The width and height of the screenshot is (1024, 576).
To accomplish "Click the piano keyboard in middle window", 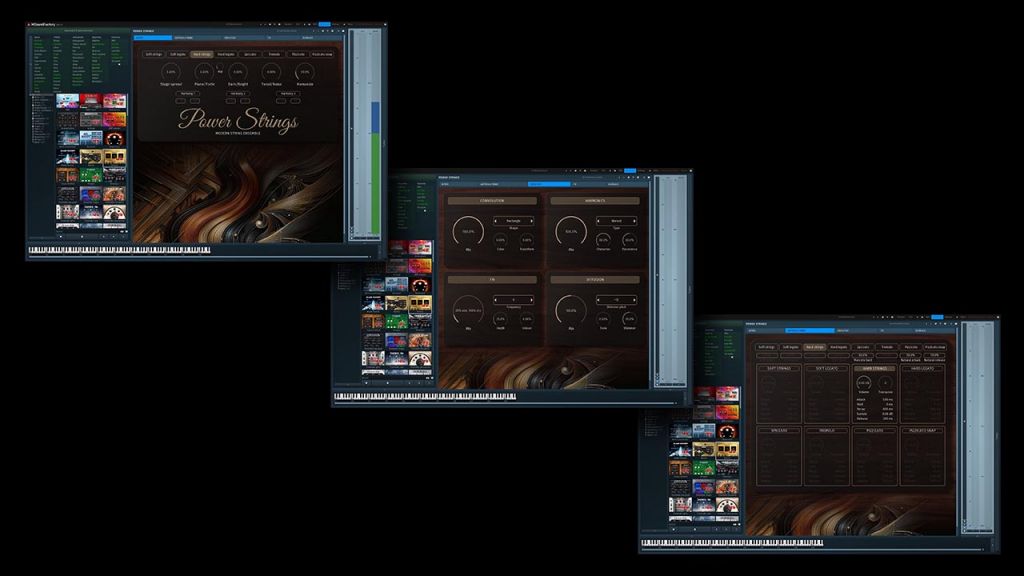I will [425, 396].
